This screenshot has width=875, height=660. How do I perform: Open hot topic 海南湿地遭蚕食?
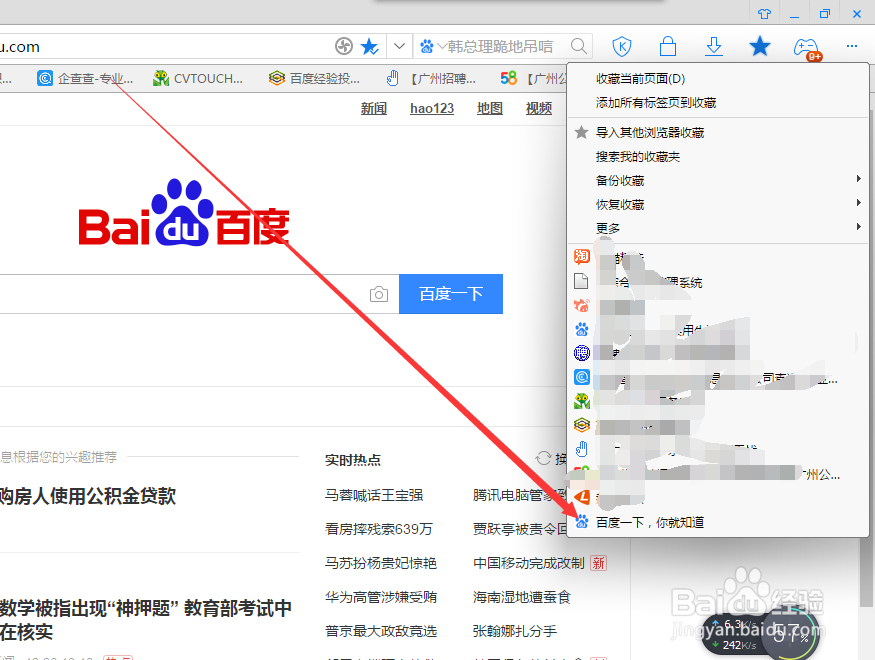(522, 598)
